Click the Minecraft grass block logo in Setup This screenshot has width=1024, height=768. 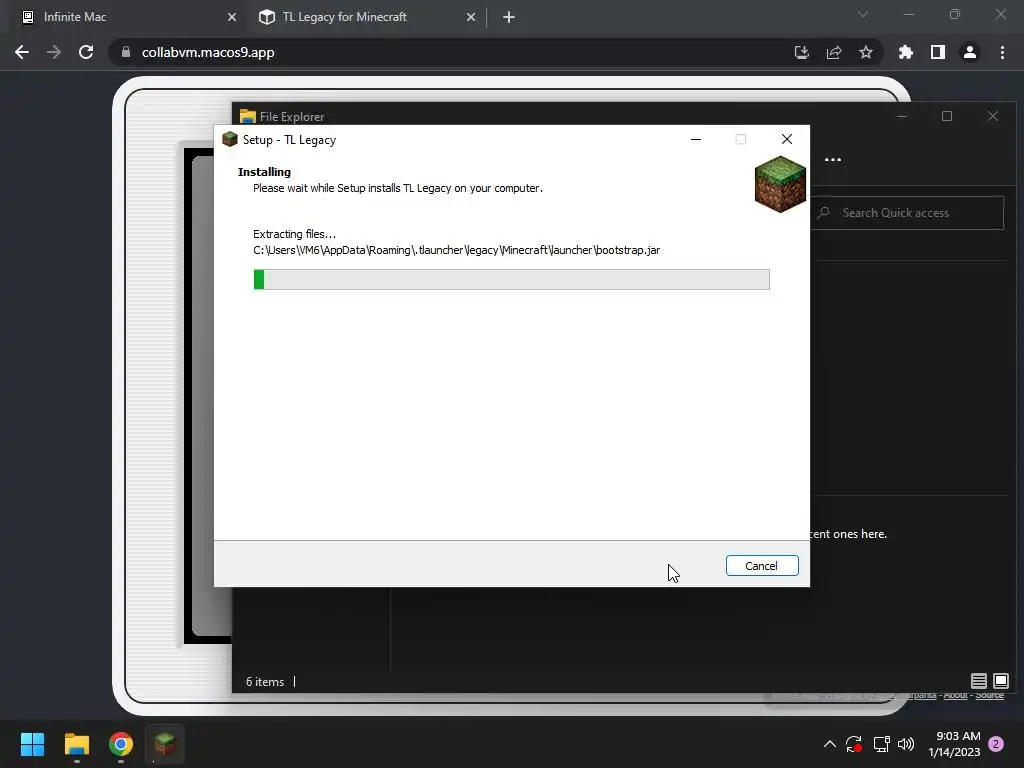click(x=780, y=184)
